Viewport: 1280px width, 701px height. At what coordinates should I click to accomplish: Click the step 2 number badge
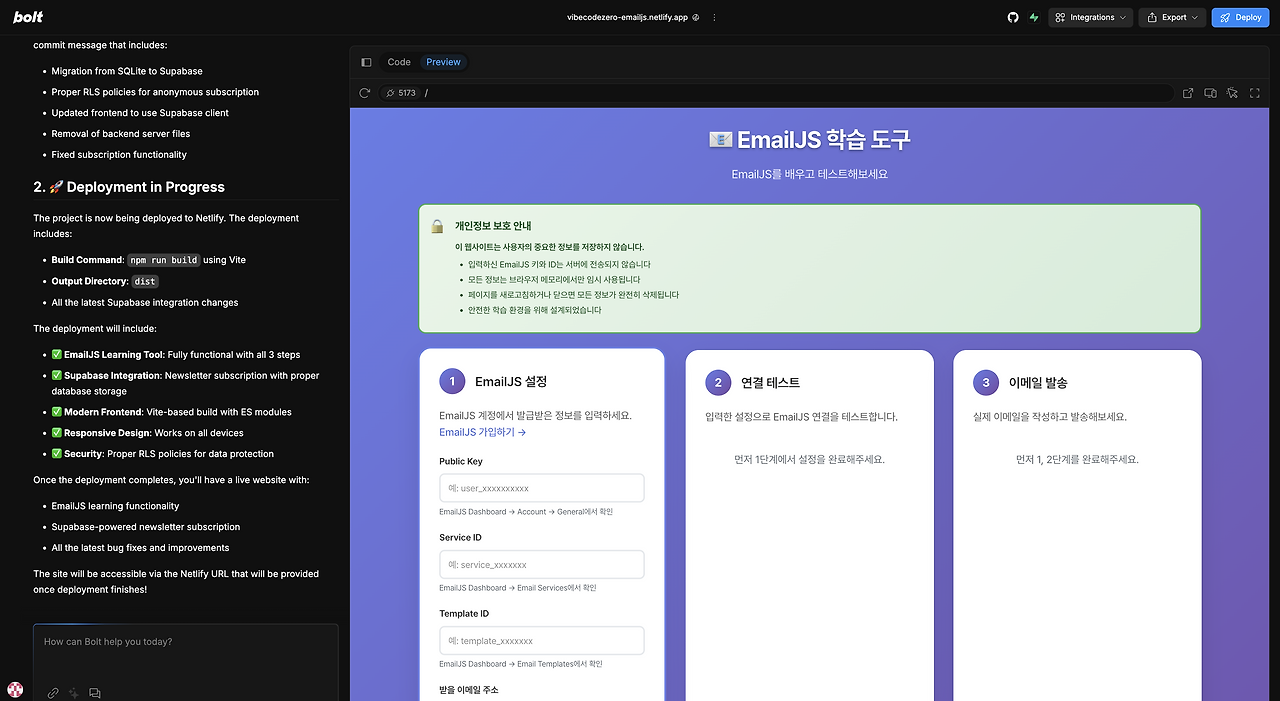pos(718,382)
